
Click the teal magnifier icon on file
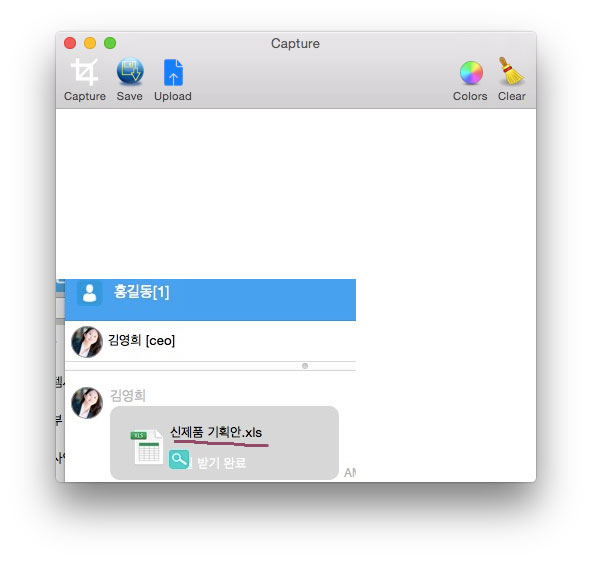pyautogui.click(x=179, y=459)
